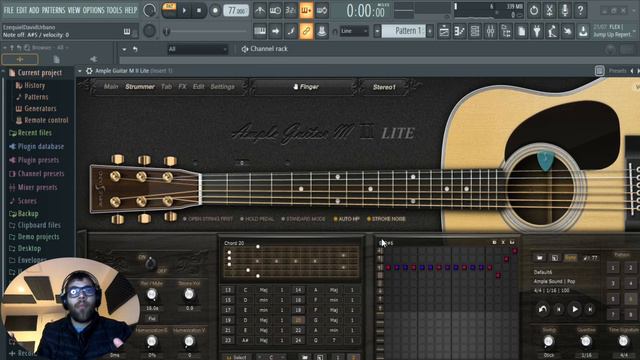The height and width of the screenshot is (360, 640).
Task: Click the Finger playing mode button
Action: 306,87
